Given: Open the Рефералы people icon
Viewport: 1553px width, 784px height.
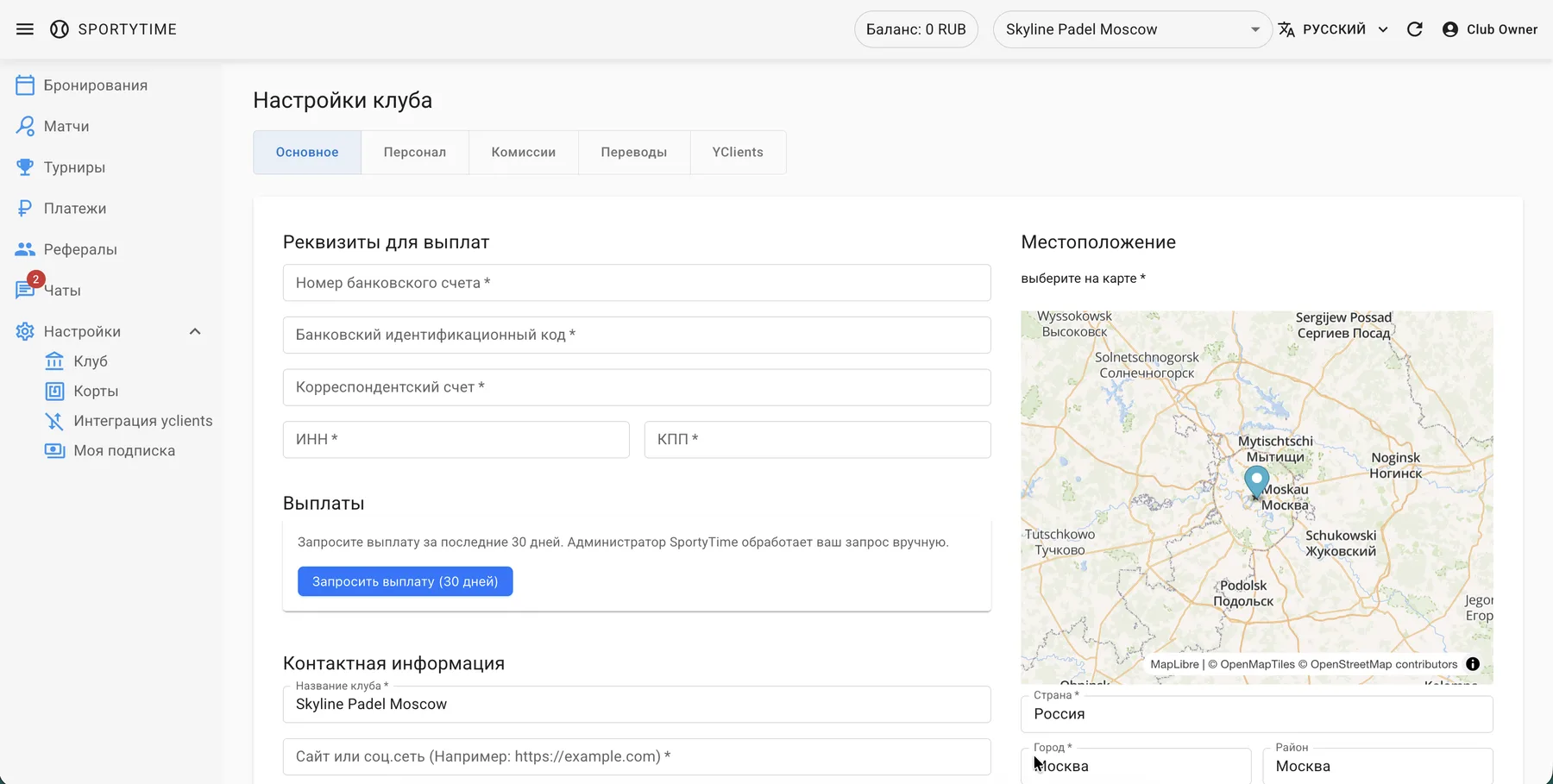Looking at the screenshot, I should coord(25,249).
